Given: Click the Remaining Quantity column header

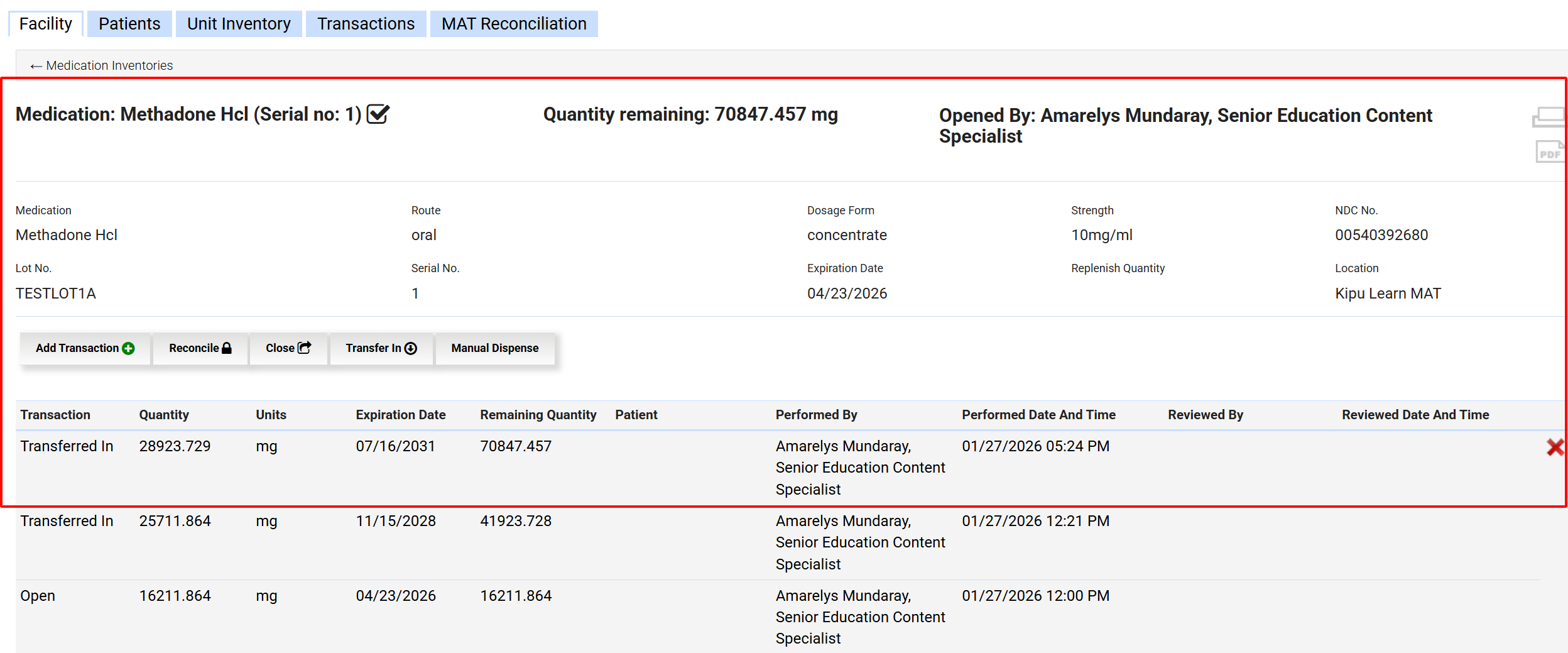Looking at the screenshot, I should click(538, 415).
